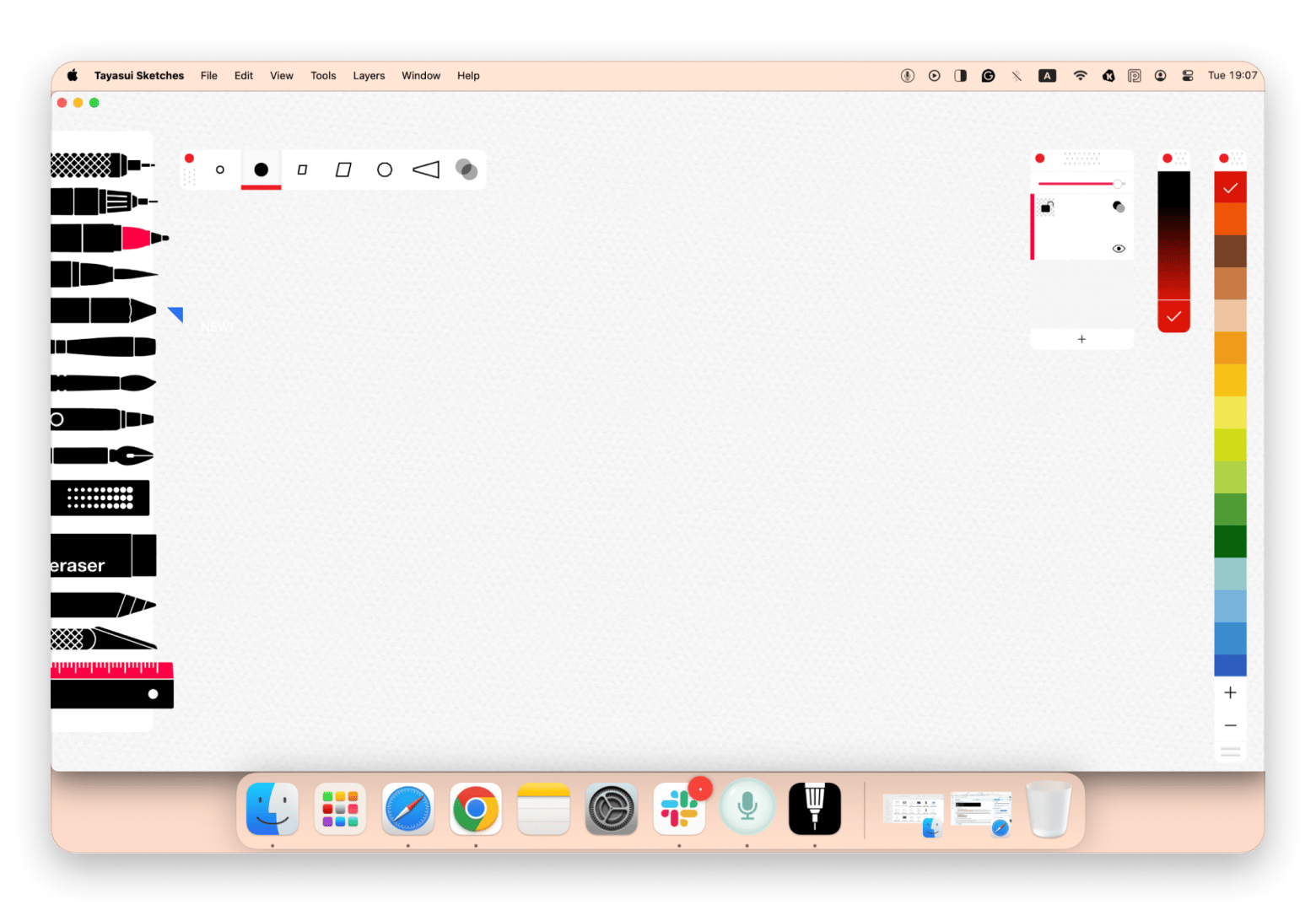The height and width of the screenshot is (921, 1316).
Task: Select the watercolor round brush tool
Action: [103, 383]
